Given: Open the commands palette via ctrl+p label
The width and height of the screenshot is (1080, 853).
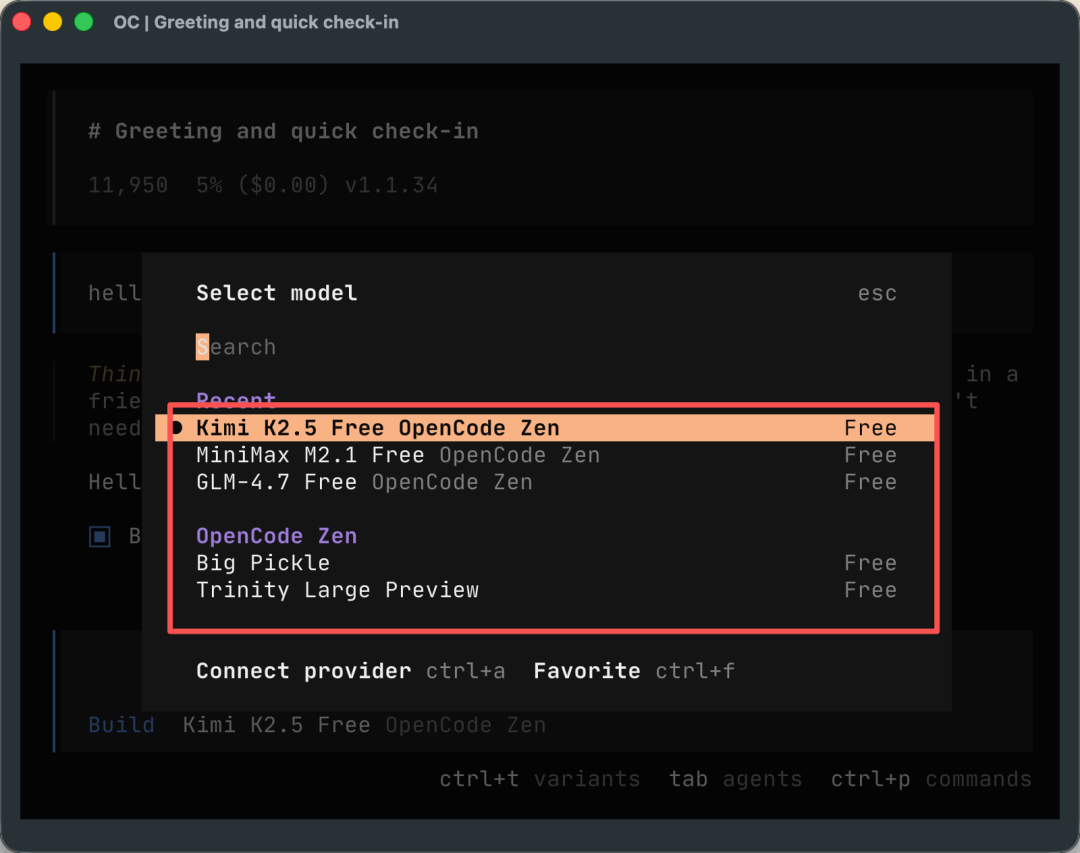Looking at the screenshot, I should coord(871,779).
